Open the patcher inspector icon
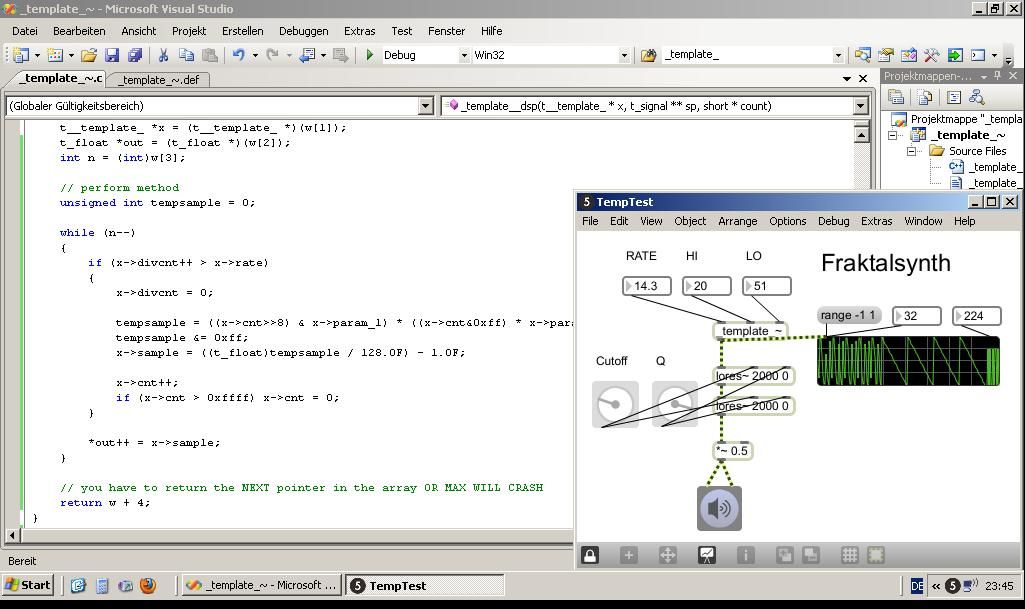Viewport: 1025px width, 609px height. [746, 555]
